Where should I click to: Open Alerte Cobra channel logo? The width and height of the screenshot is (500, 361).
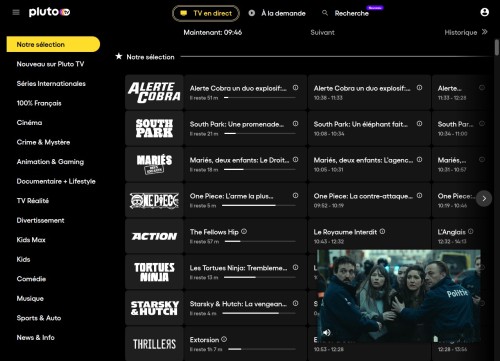click(154, 92)
